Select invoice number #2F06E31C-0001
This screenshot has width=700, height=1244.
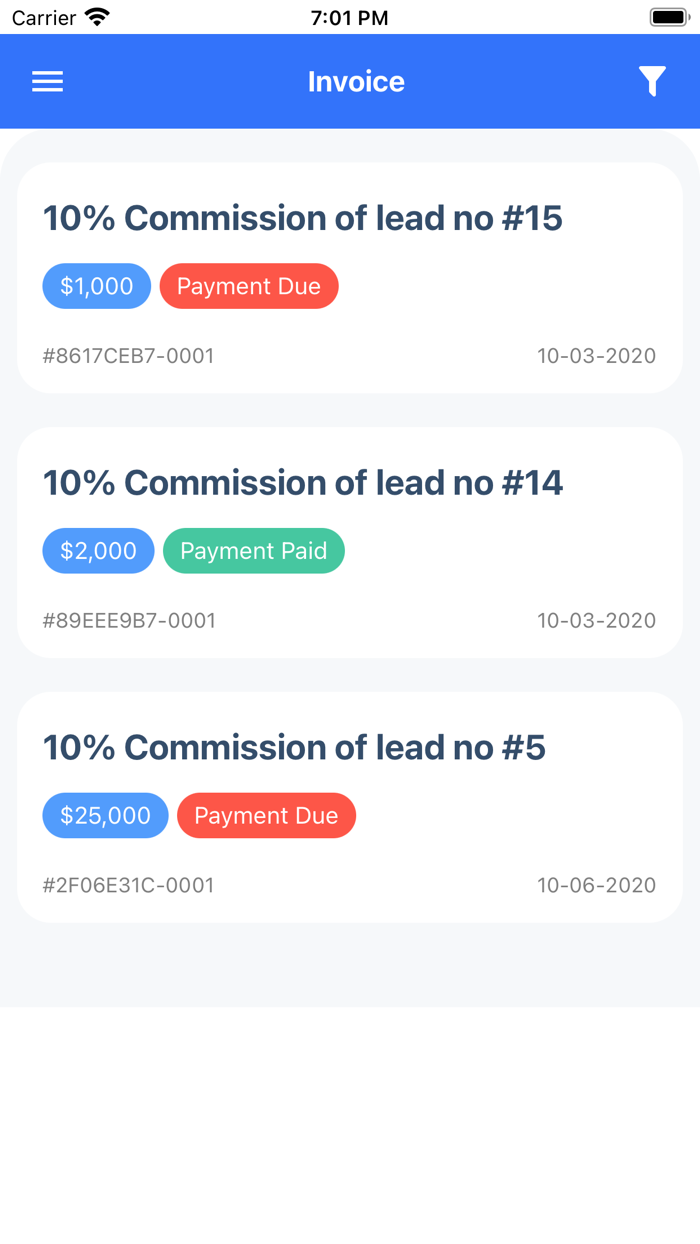128,886
